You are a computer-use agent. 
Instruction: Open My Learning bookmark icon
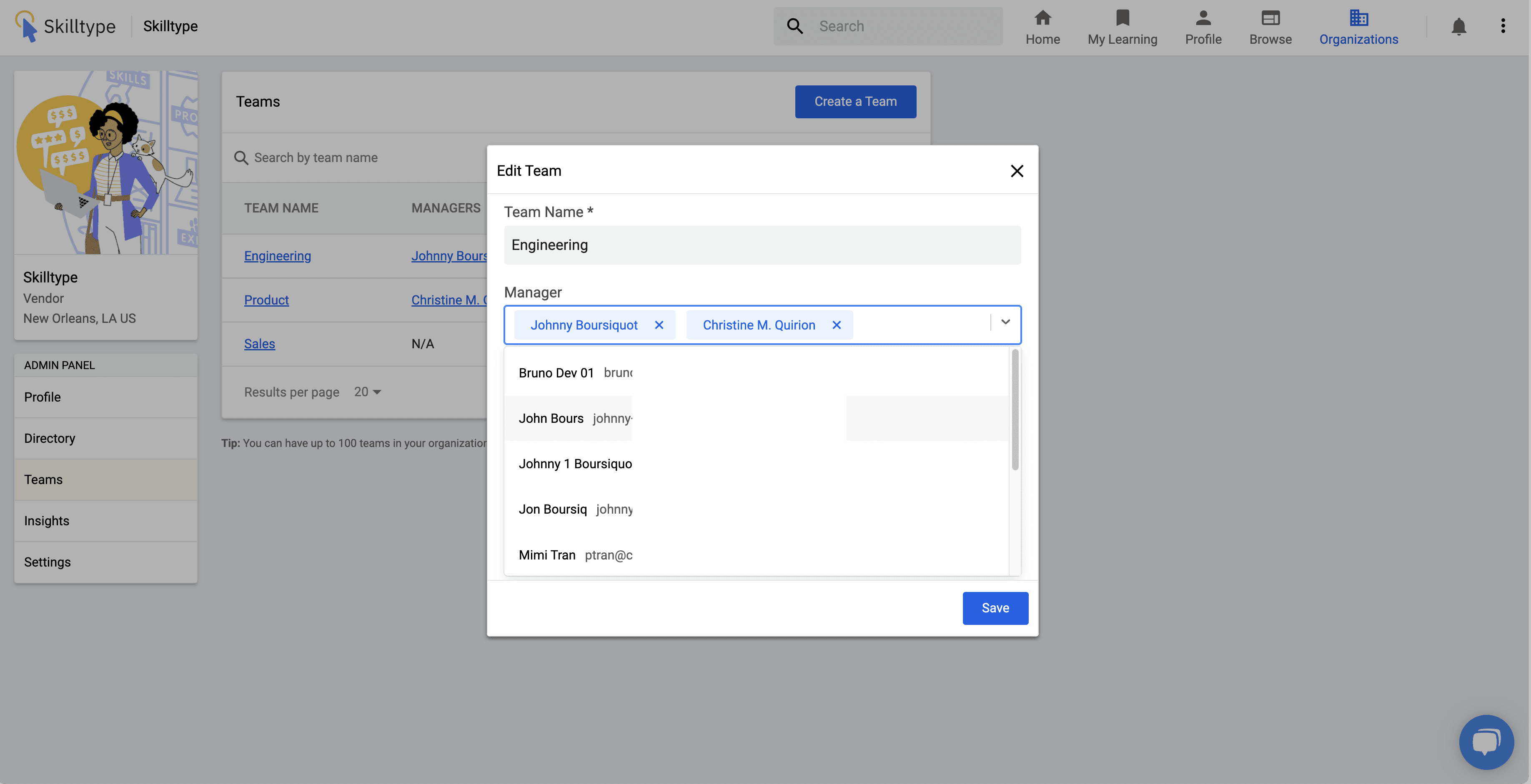[x=1122, y=18]
